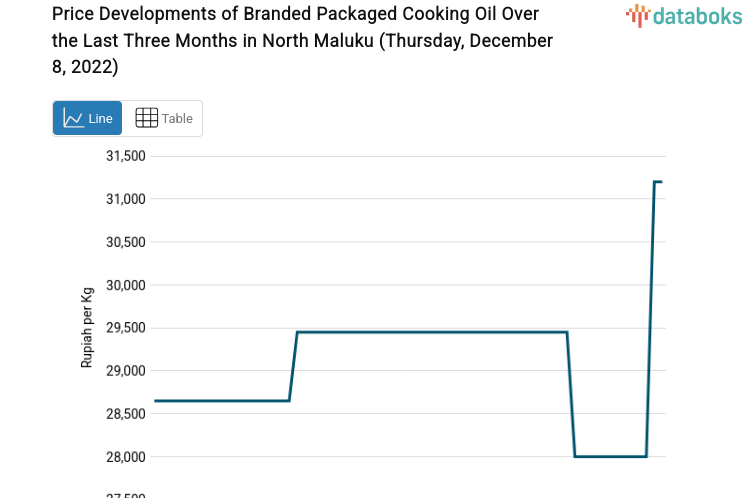The height and width of the screenshot is (498, 753).
Task: Switch to the Table view tab
Action: pos(164,118)
